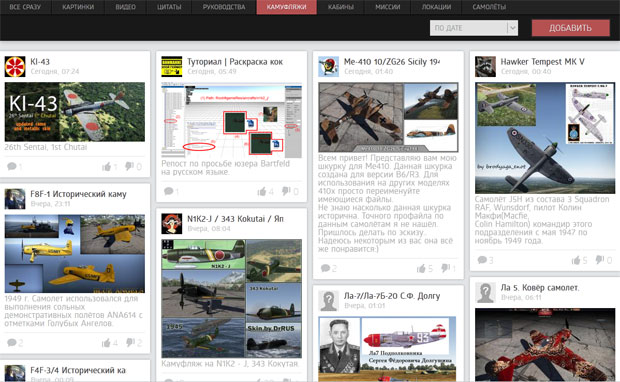This screenshot has width=620, height=382.
Task: Switch to the МИССИИ tab
Action: [388, 7]
